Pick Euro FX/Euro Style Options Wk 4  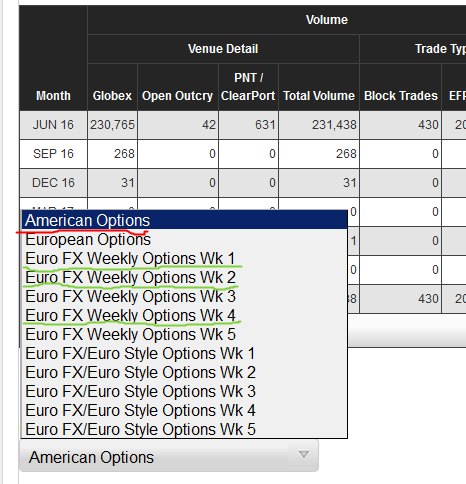click(184, 410)
